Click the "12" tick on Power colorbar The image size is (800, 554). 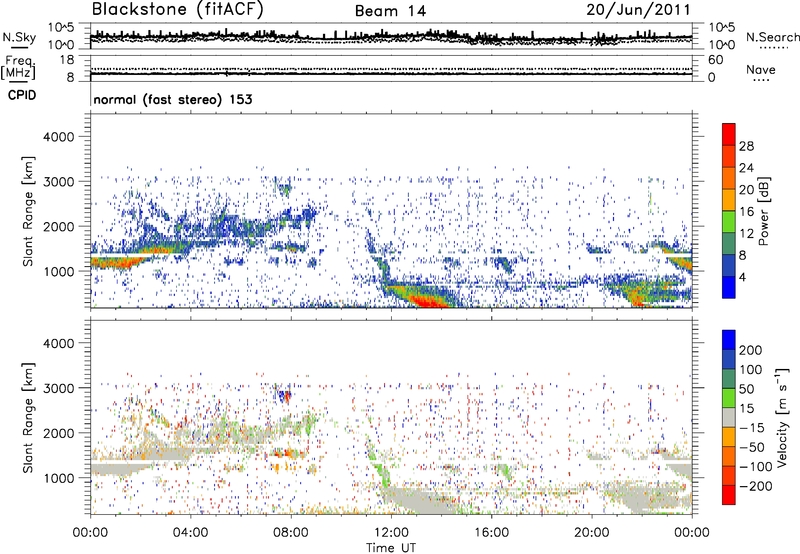(746, 234)
